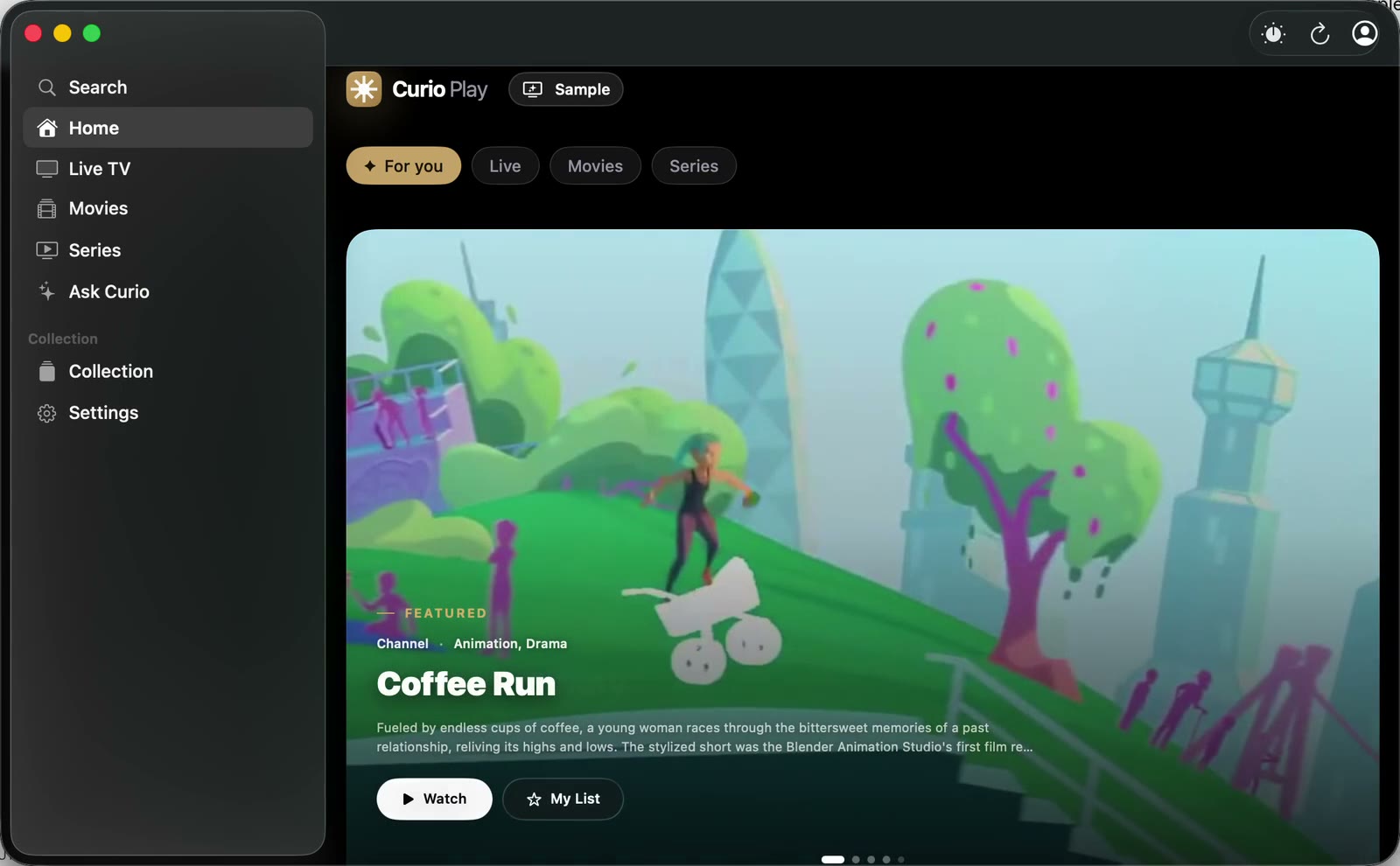Click the yellow minimize window button
The width and height of the screenshot is (1400, 866).
click(x=62, y=33)
